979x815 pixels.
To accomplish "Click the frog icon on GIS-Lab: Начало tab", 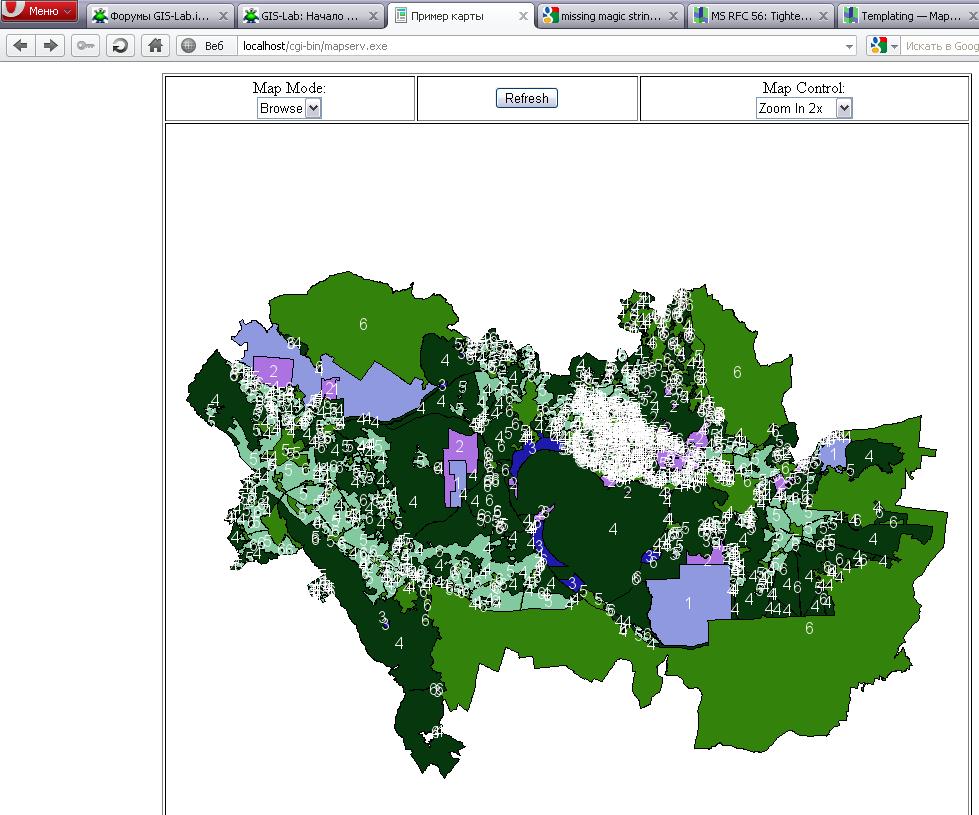I will [250, 16].
